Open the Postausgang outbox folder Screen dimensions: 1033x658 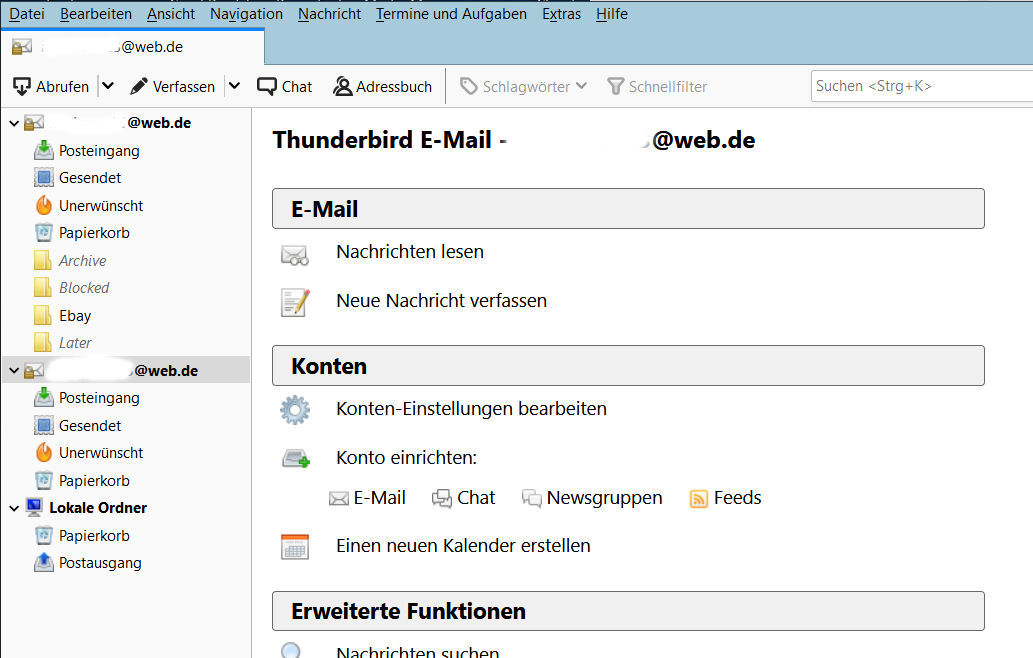pyautogui.click(x=88, y=562)
